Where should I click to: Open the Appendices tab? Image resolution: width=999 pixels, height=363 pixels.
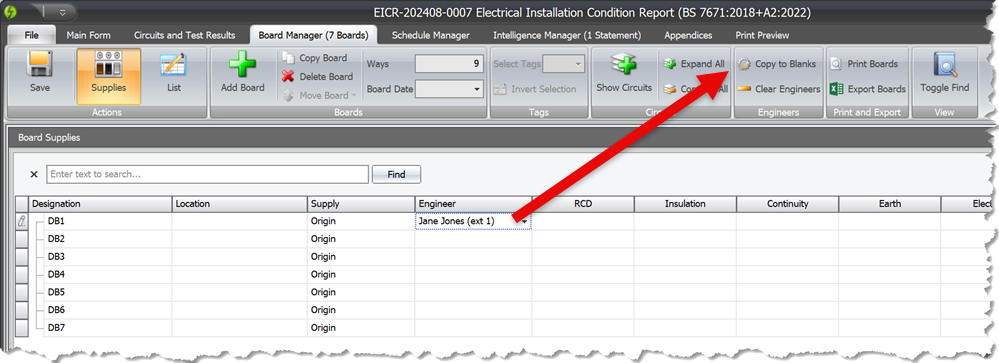click(688, 35)
